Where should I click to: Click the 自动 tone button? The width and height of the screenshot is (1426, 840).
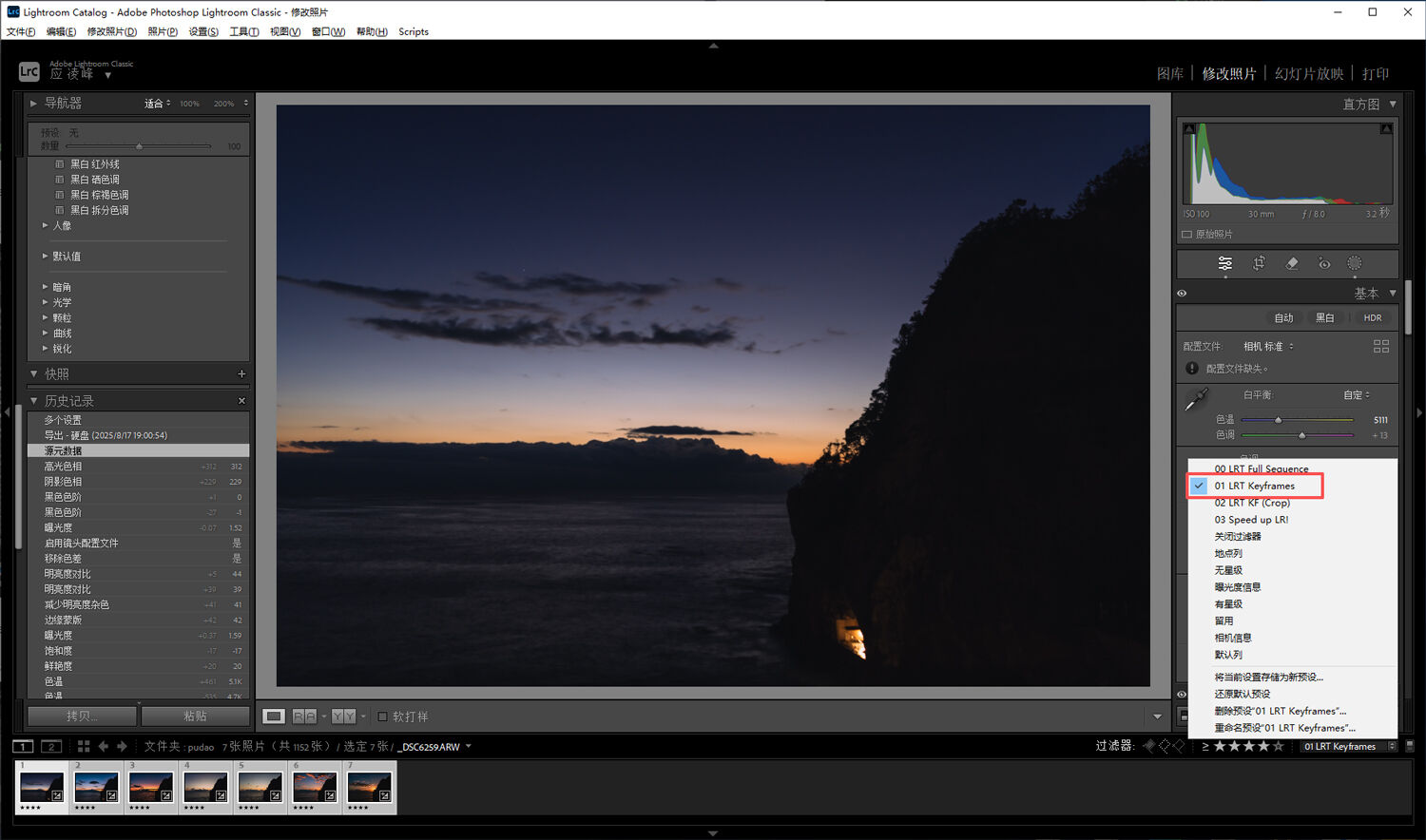1283,318
